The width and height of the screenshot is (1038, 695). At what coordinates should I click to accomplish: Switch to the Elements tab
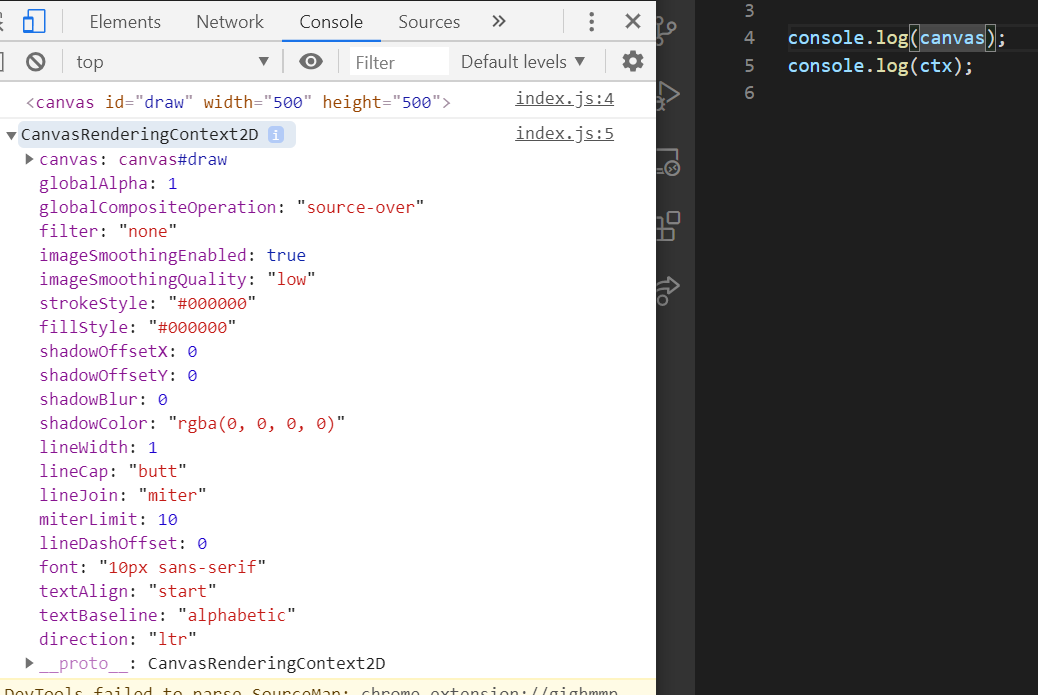point(124,21)
